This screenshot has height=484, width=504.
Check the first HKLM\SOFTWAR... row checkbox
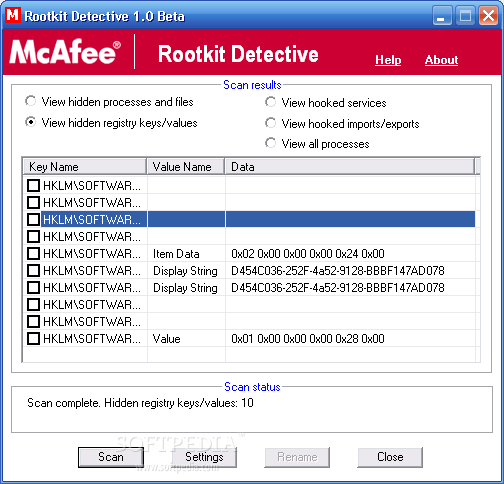33,185
